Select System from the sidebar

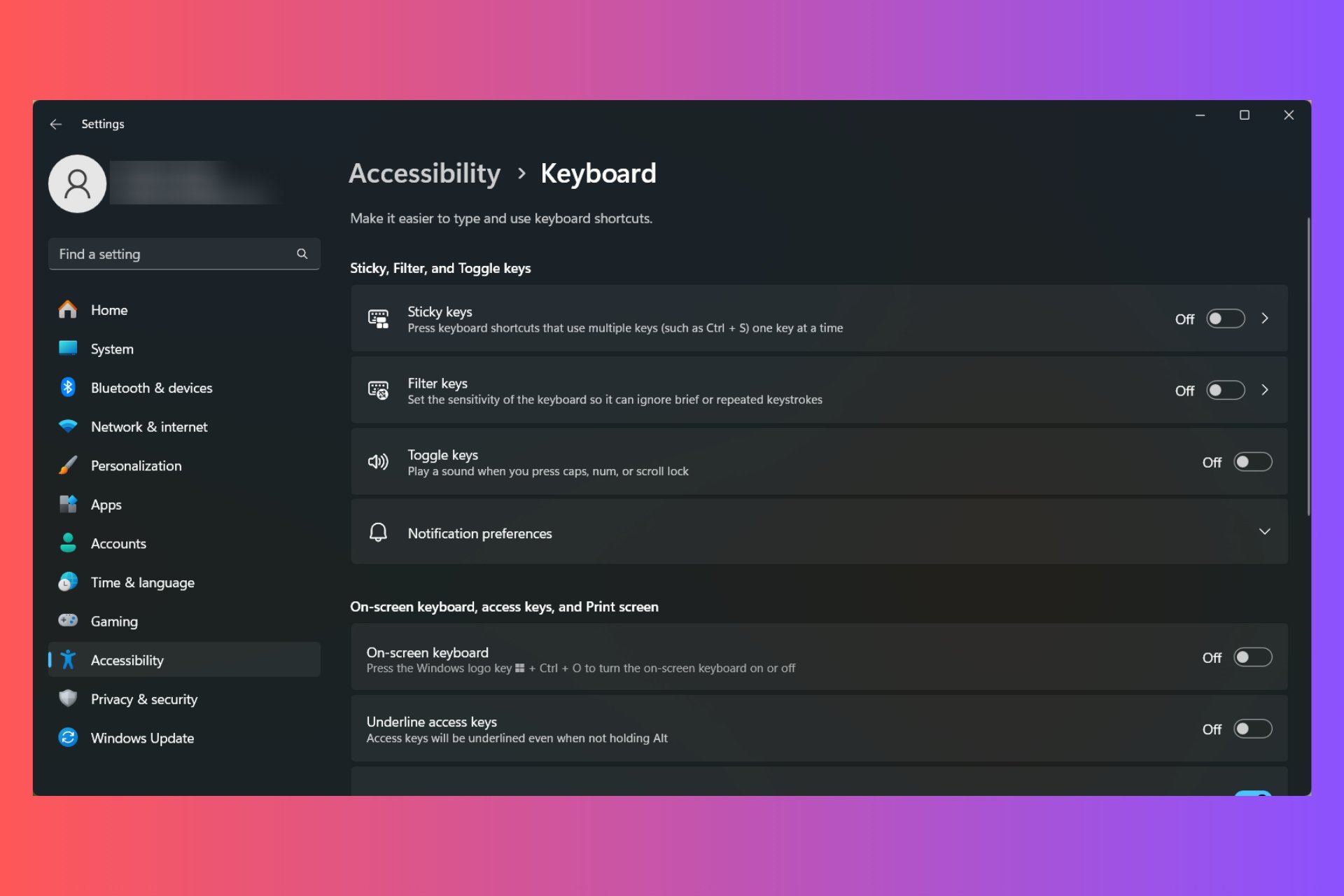pos(112,348)
